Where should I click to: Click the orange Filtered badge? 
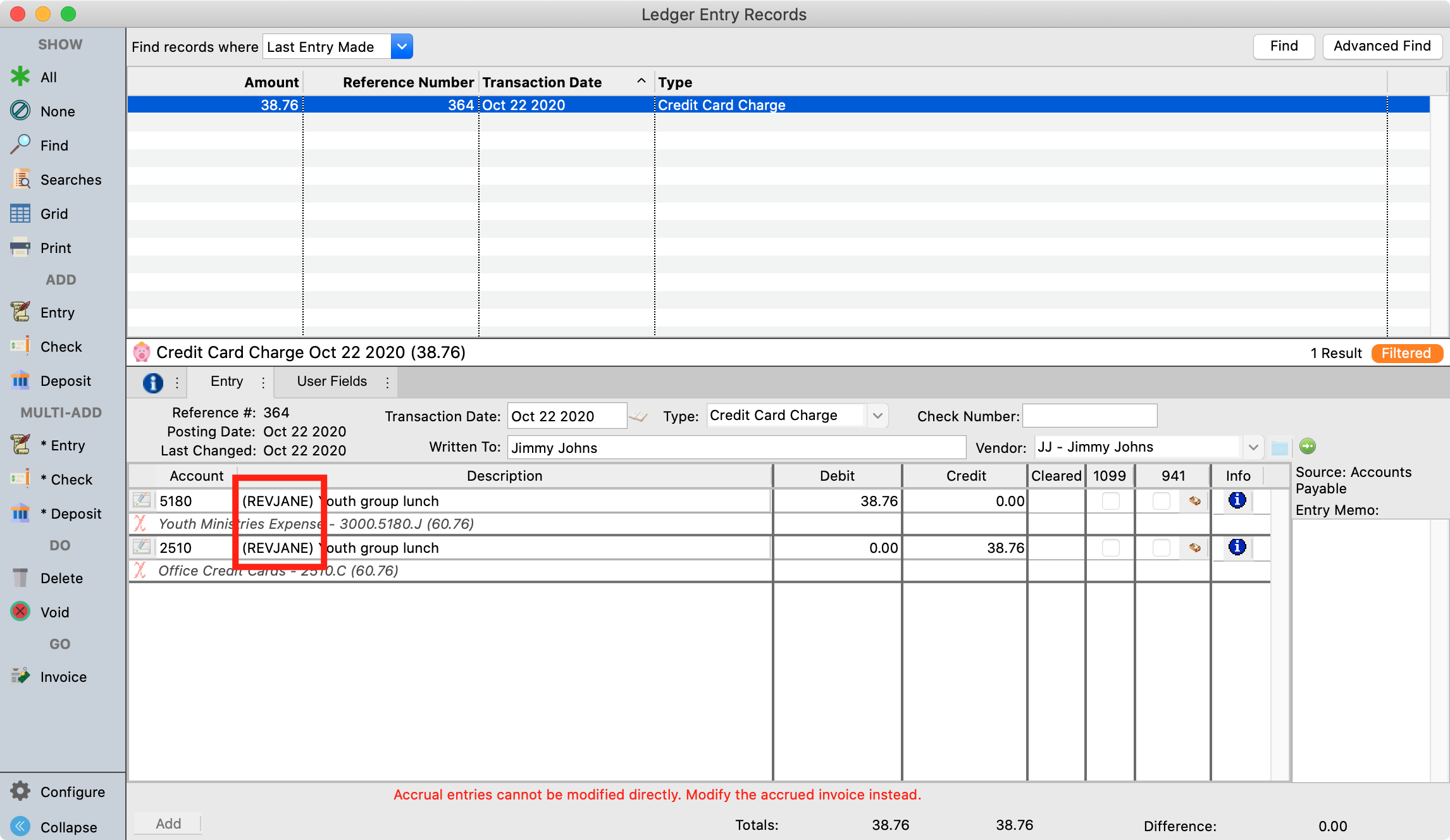pyautogui.click(x=1406, y=353)
